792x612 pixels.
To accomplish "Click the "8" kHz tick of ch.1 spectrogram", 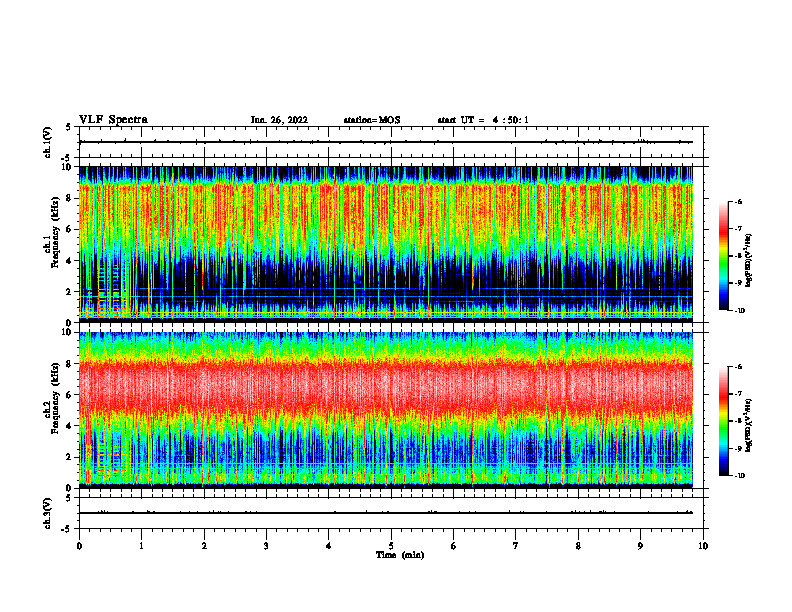I will point(70,198).
